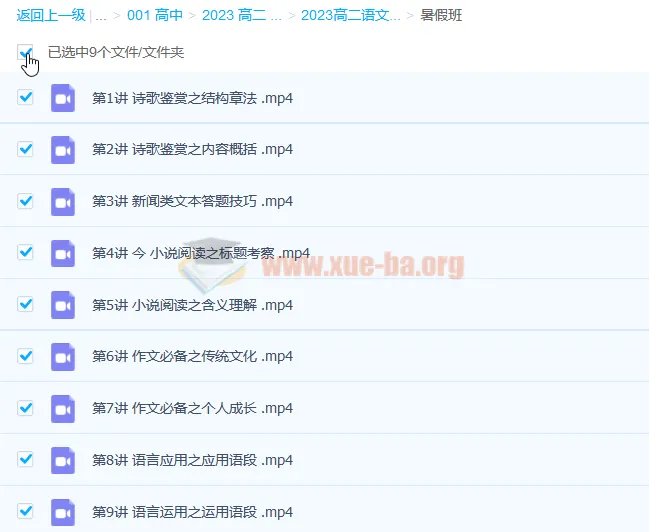Open file 第9讲 语言运用之运用语段 .mp4
Screen dimensions: 649x532
pyautogui.click(x=192, y=512)
